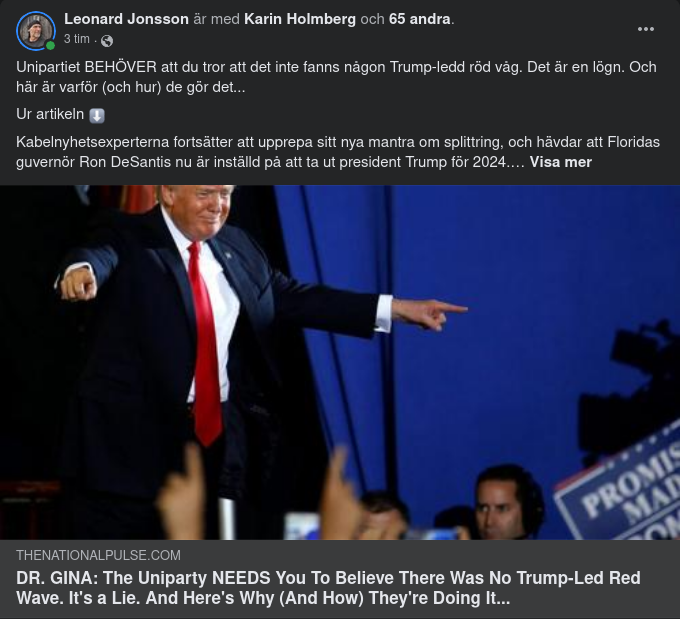Click the man wearing a headset in the photo
Viewport: 680px width, 619px height.
pyautogui.click(x=509, y=503)
